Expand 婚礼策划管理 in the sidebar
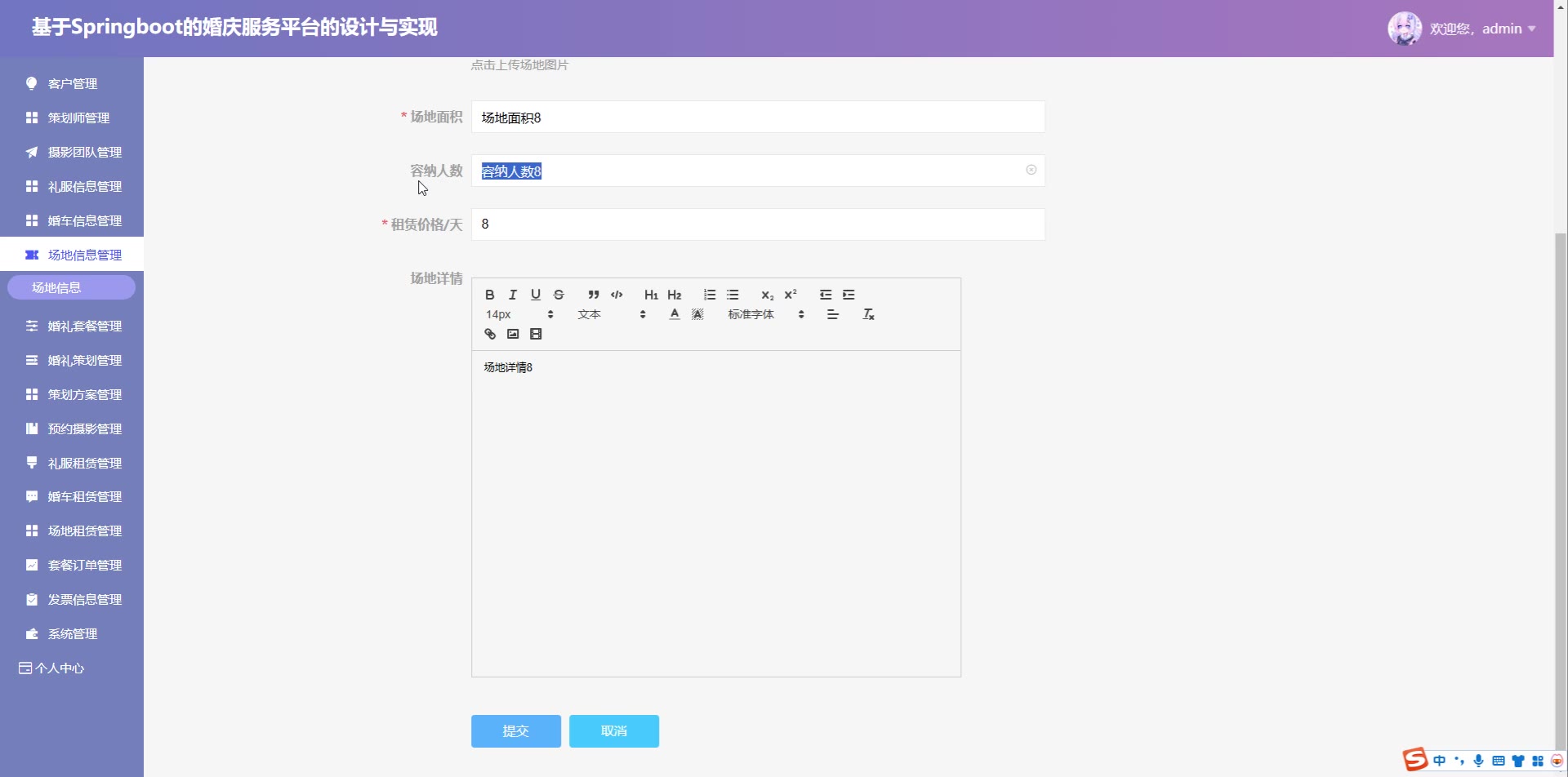 72,360
